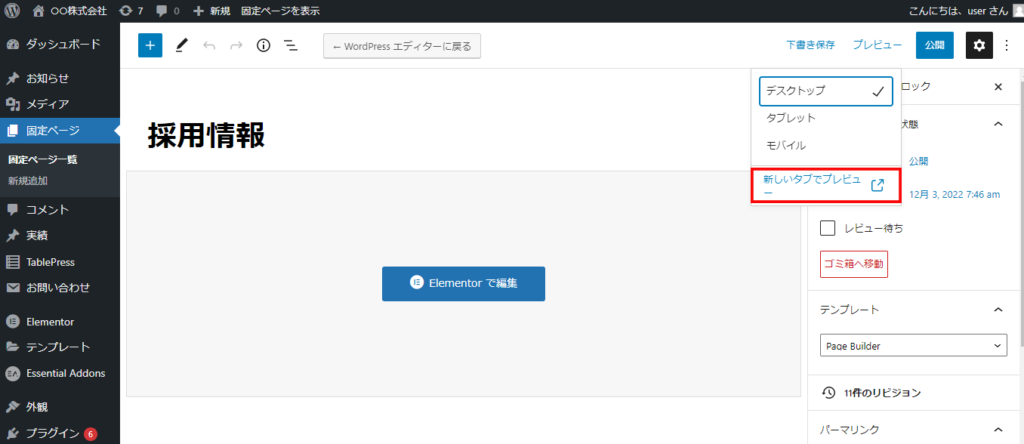The image size is (1024, 444).
Task: Expand the パーマリンク panel section
Action: point(997,430)
